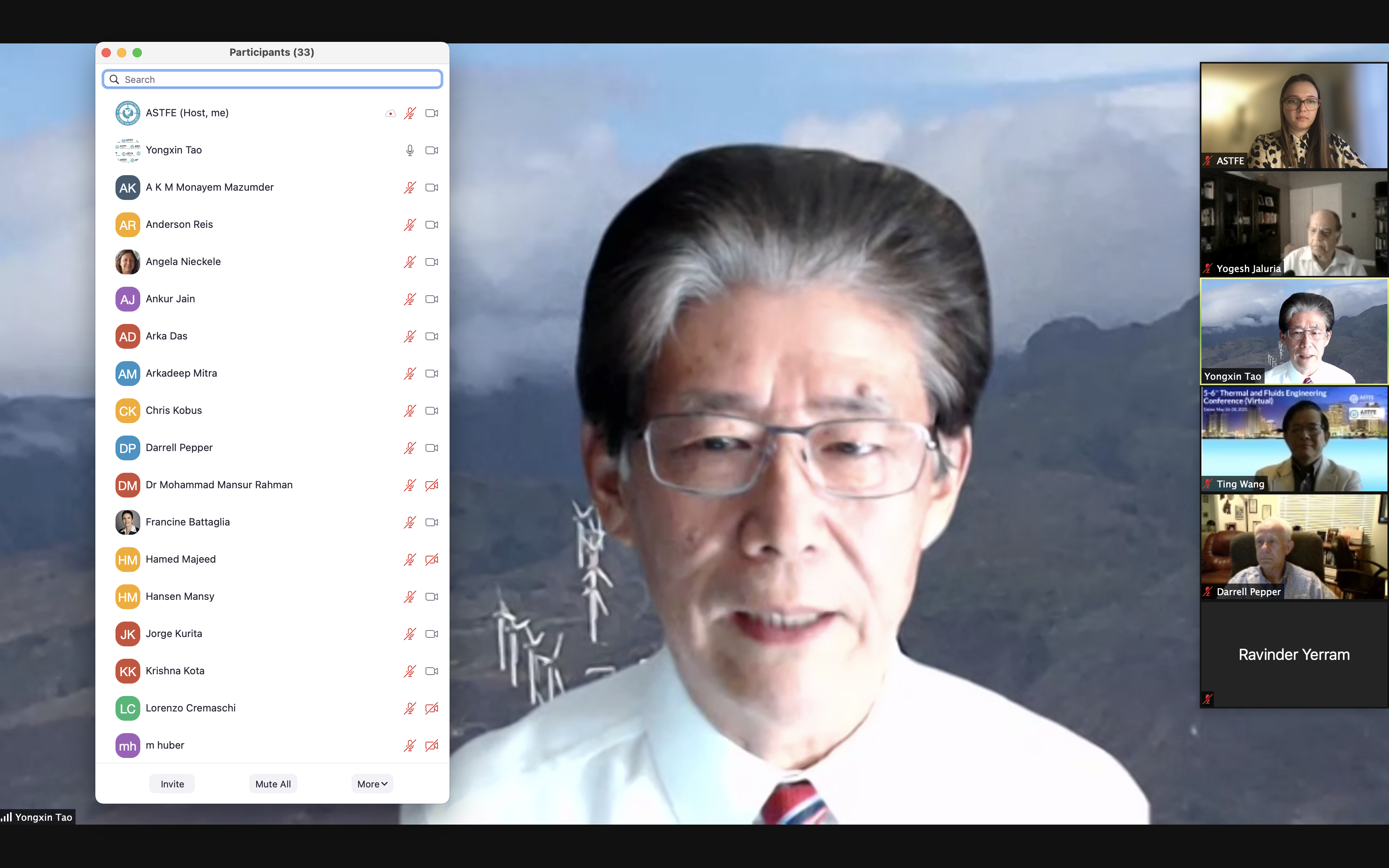Click Krishna Kota's video camera icon

point(432,671)
